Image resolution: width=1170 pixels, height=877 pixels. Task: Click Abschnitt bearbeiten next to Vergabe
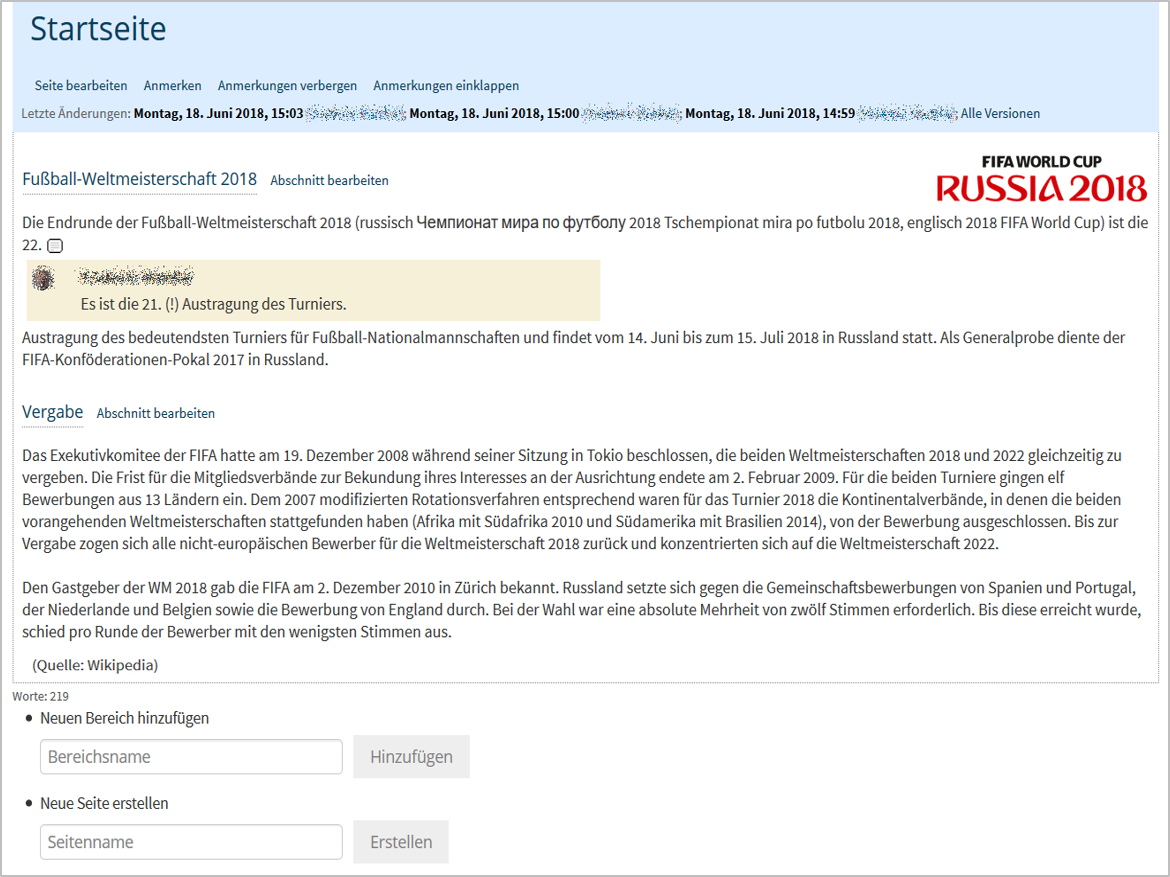point(155,413)
